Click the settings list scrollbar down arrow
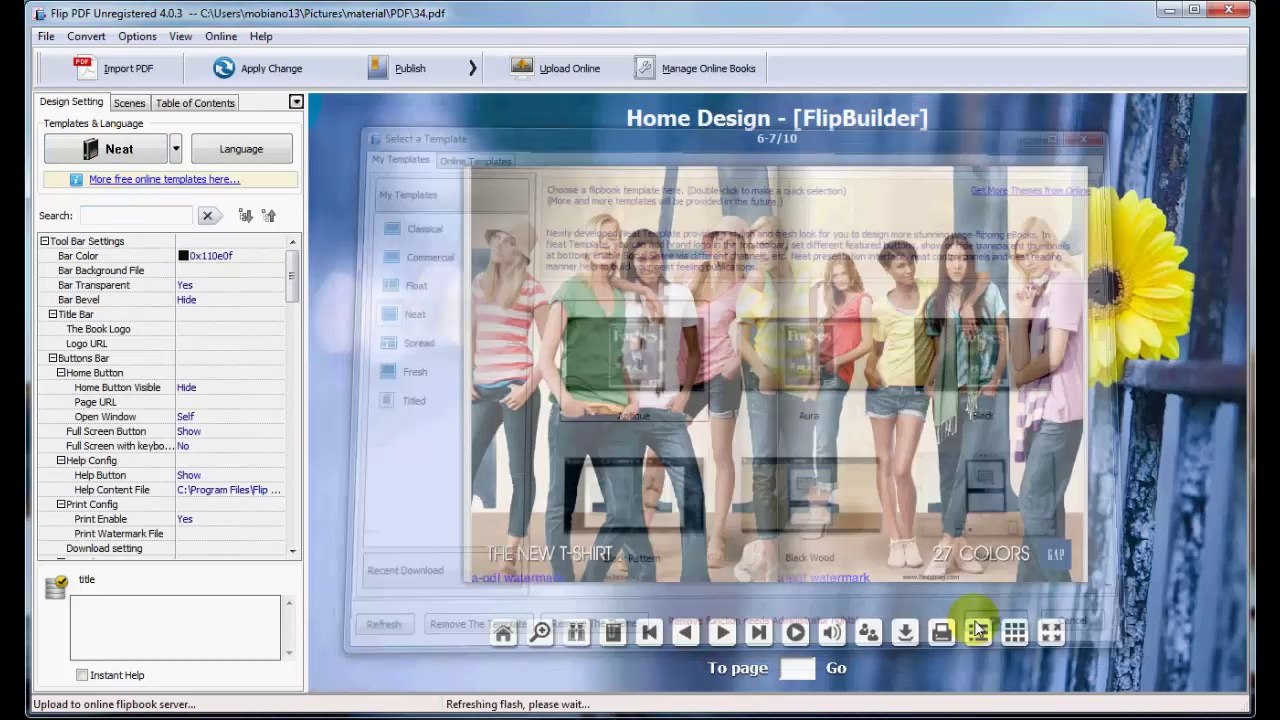The height and width of the screenshot is (720, 1280). pyautogui.click(x=292, y=551)
